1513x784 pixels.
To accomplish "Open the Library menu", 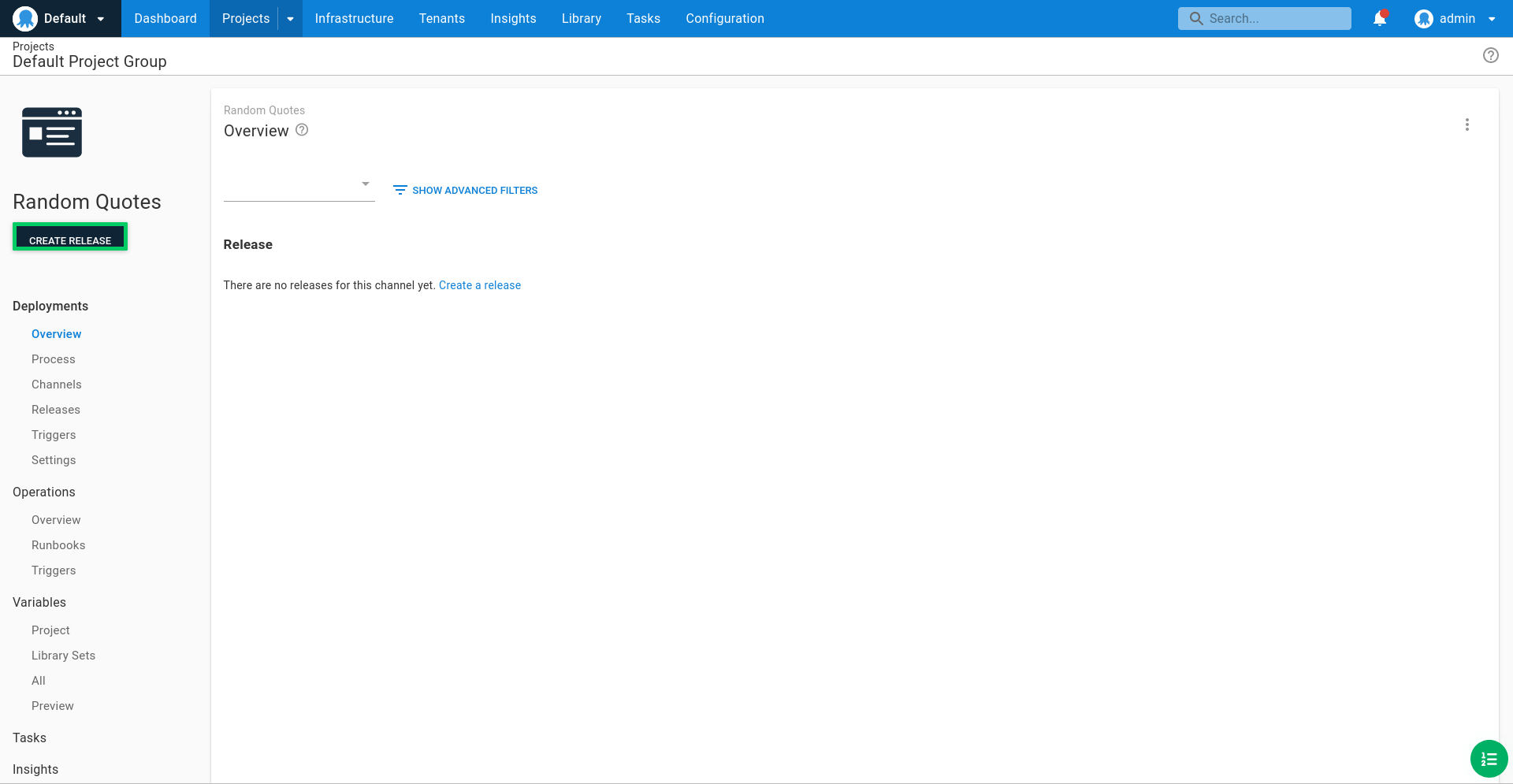I will pyautogui.click(x=582, y=18).
